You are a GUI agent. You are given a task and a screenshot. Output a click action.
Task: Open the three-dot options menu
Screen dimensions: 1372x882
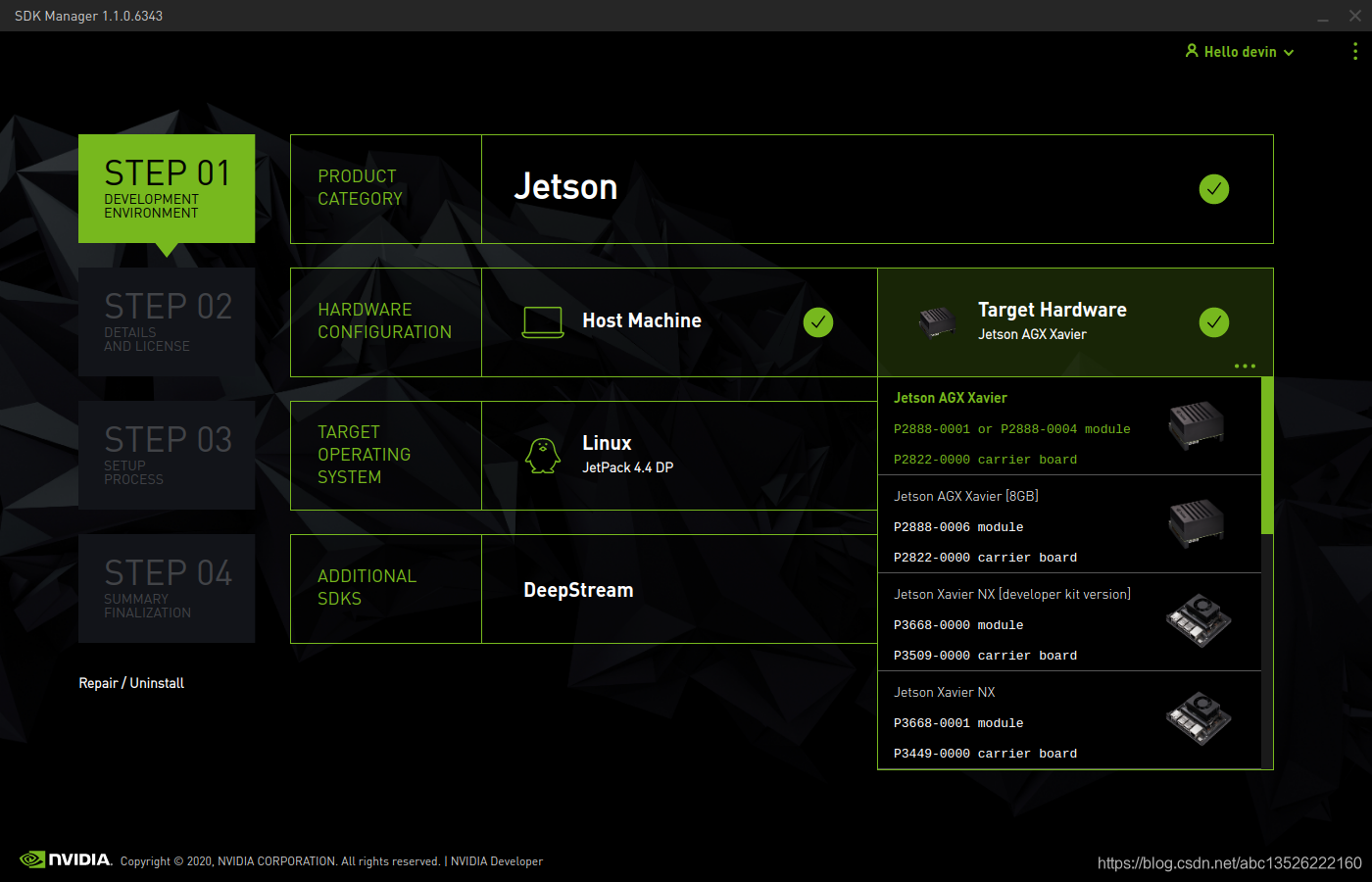(x=1355, y=51)
